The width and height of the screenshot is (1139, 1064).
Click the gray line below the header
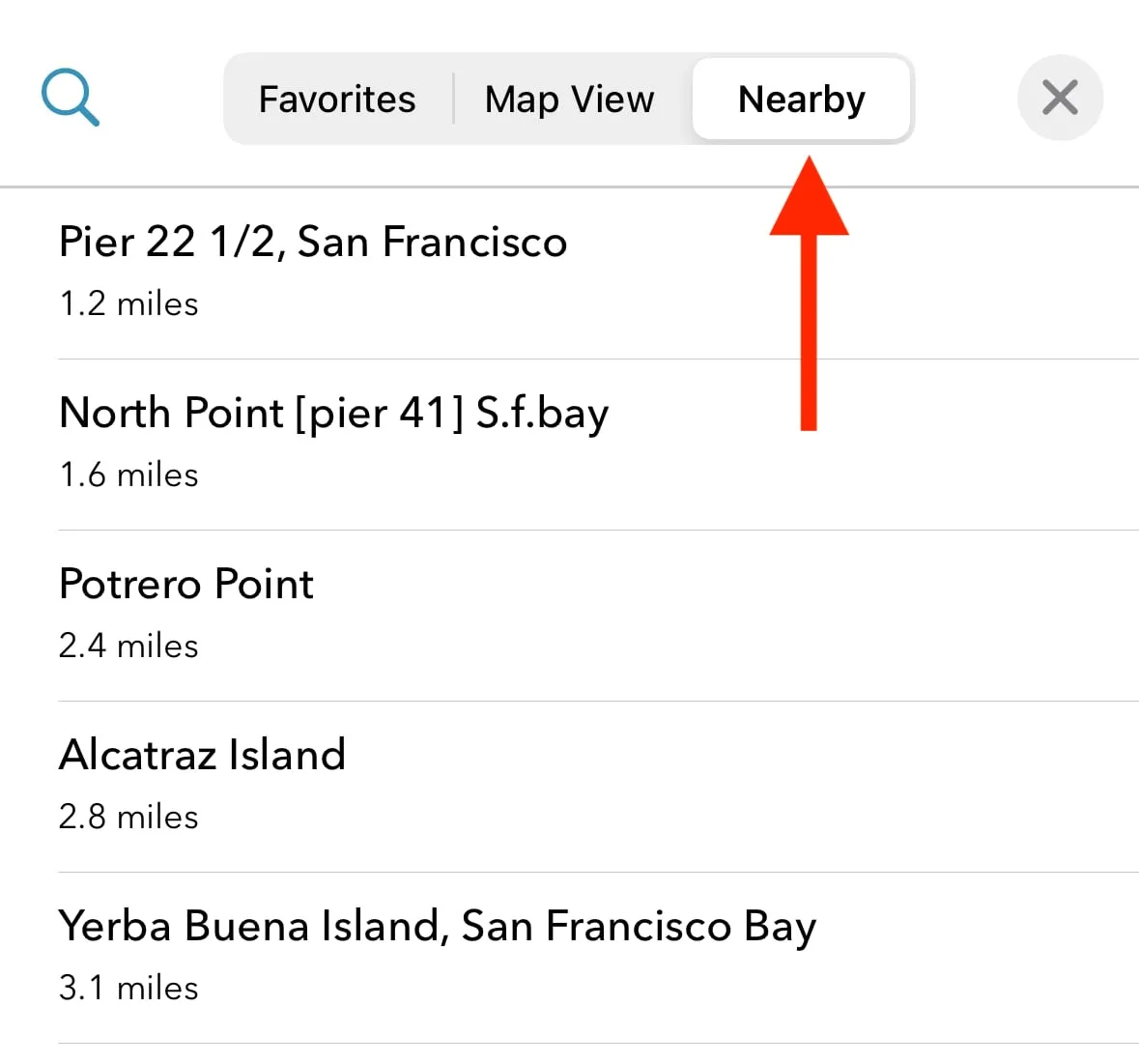569,187
